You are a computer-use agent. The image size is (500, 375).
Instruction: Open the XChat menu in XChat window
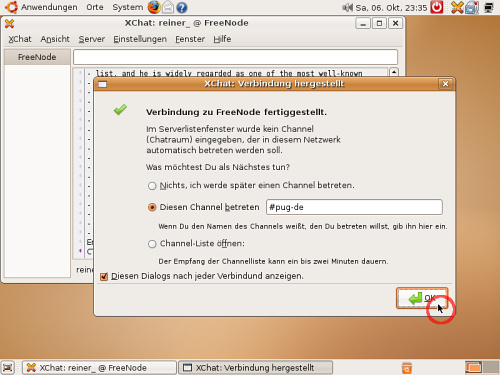pos(20,39)
